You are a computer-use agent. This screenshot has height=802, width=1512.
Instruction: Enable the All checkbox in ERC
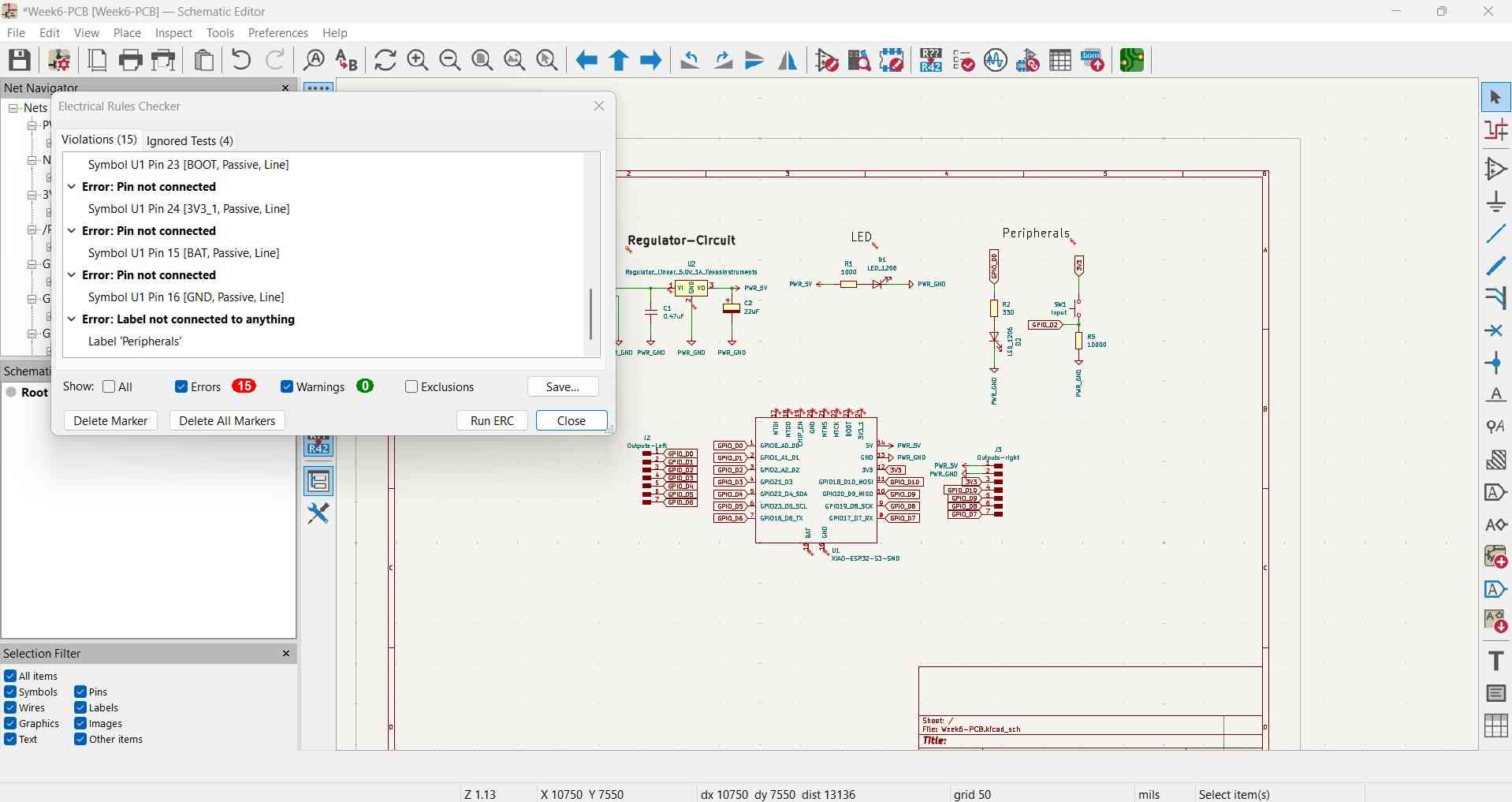click(x=110, y=386)
